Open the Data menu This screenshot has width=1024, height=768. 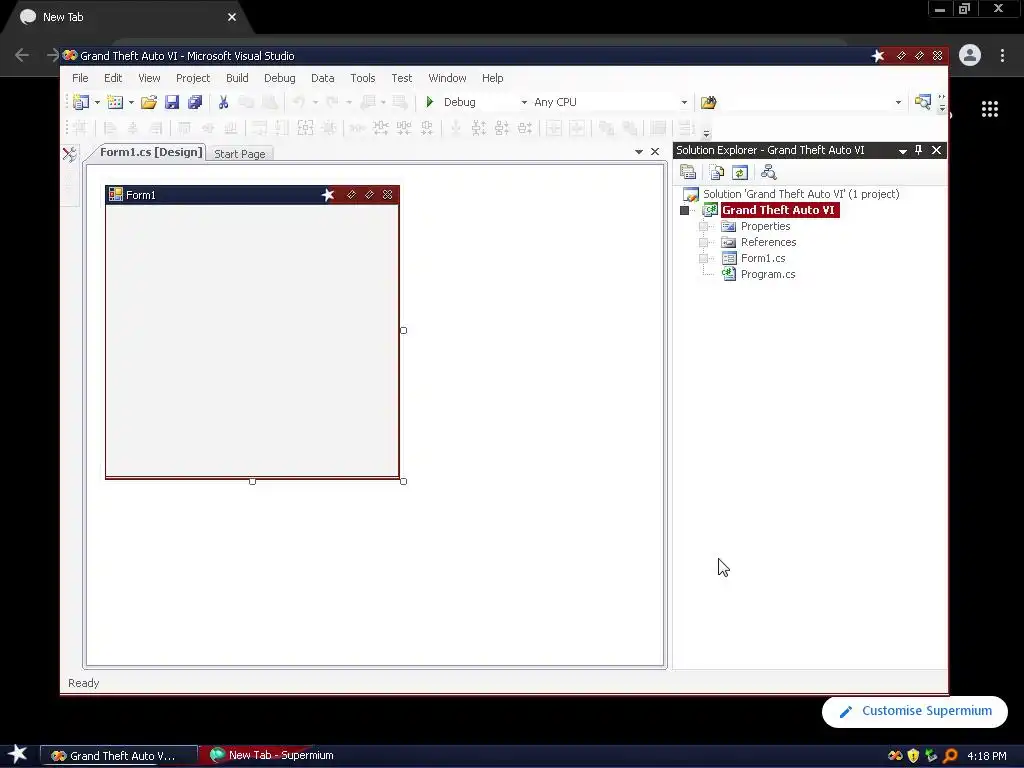coord(323,78)
